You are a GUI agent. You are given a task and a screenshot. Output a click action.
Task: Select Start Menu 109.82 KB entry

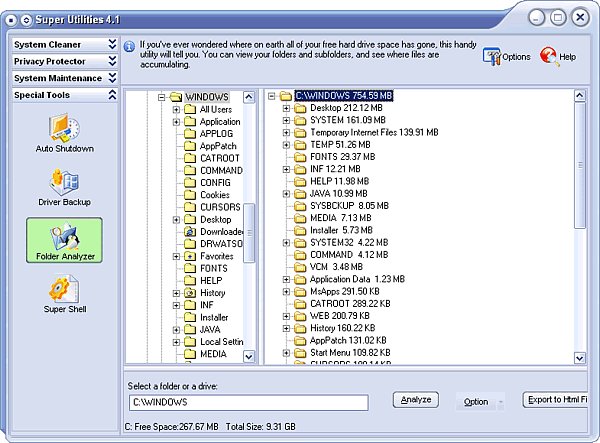tap(350, 353)
